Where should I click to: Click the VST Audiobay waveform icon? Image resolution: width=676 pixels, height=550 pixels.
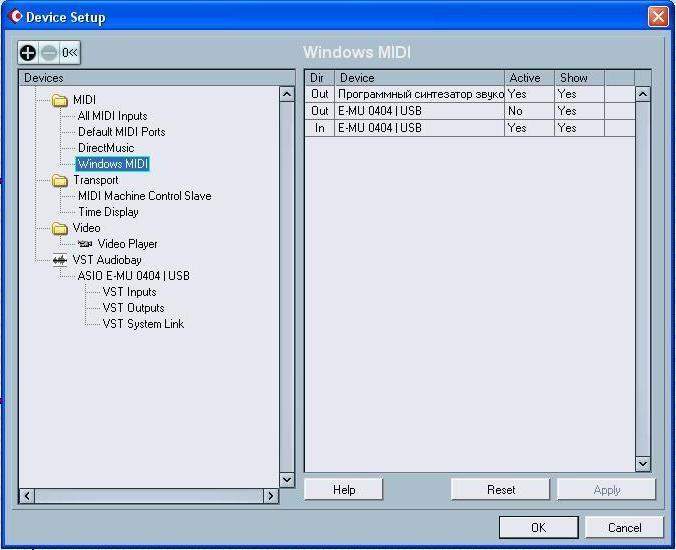tap(59, 260)
